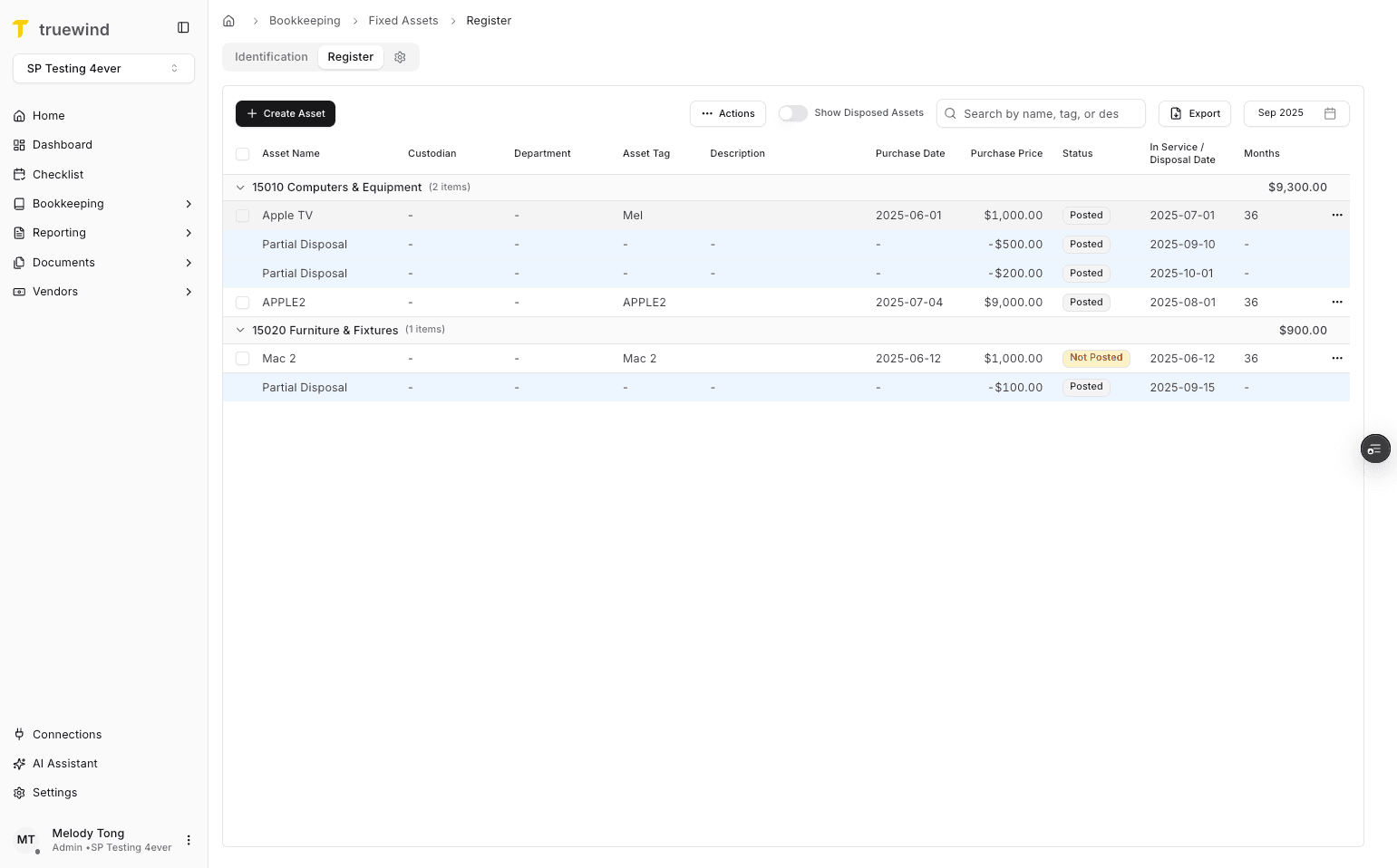Check the select-all checkbox in the table header
Viewport: 1397px width, 868px height.
pyautogui.click(x=242, y=154)
